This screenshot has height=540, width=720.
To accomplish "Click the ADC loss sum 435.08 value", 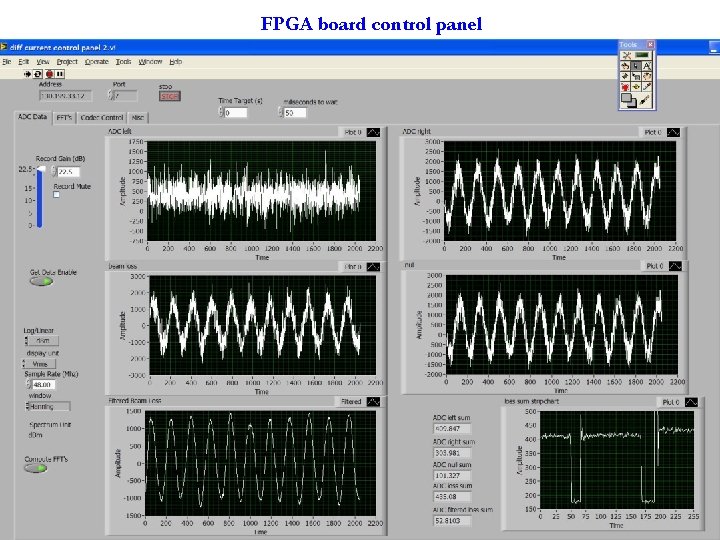I will [x=452, y=497].
